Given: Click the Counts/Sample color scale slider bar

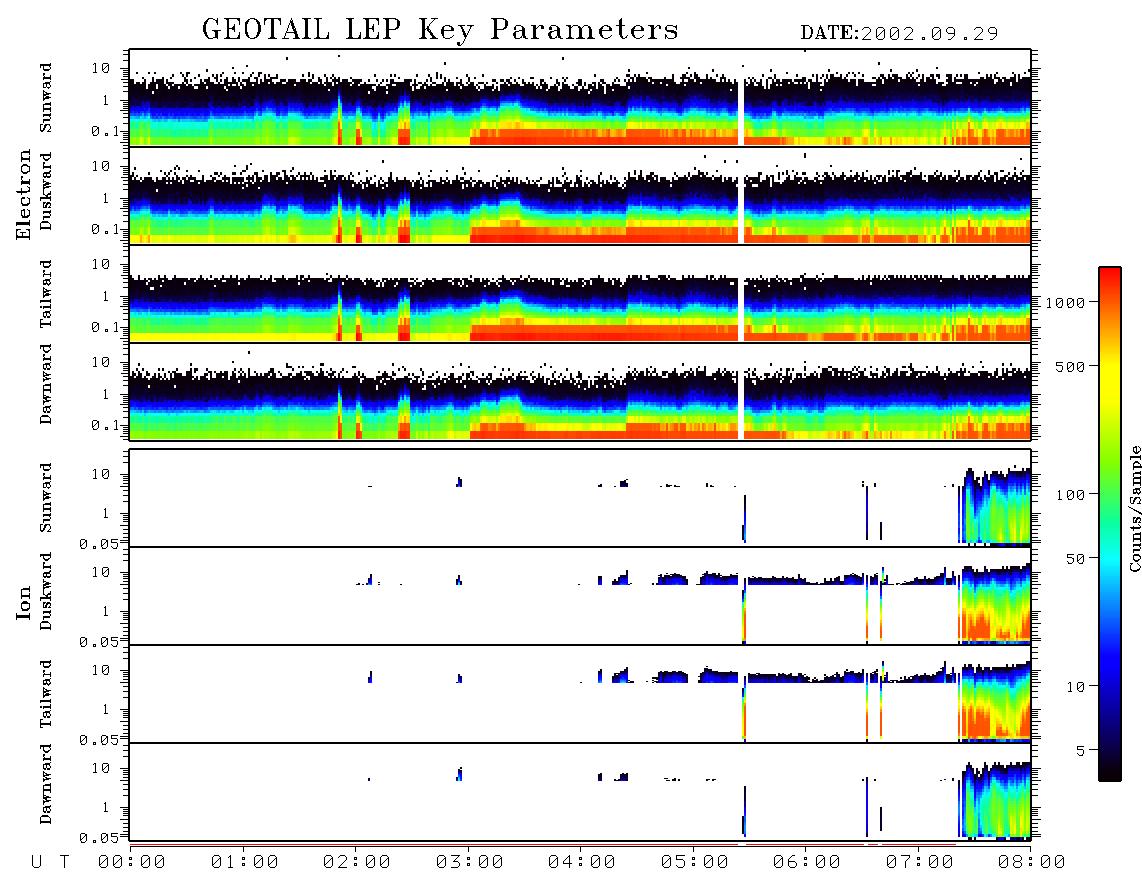Looking at the screenshot, I should tap(1110, 524).
